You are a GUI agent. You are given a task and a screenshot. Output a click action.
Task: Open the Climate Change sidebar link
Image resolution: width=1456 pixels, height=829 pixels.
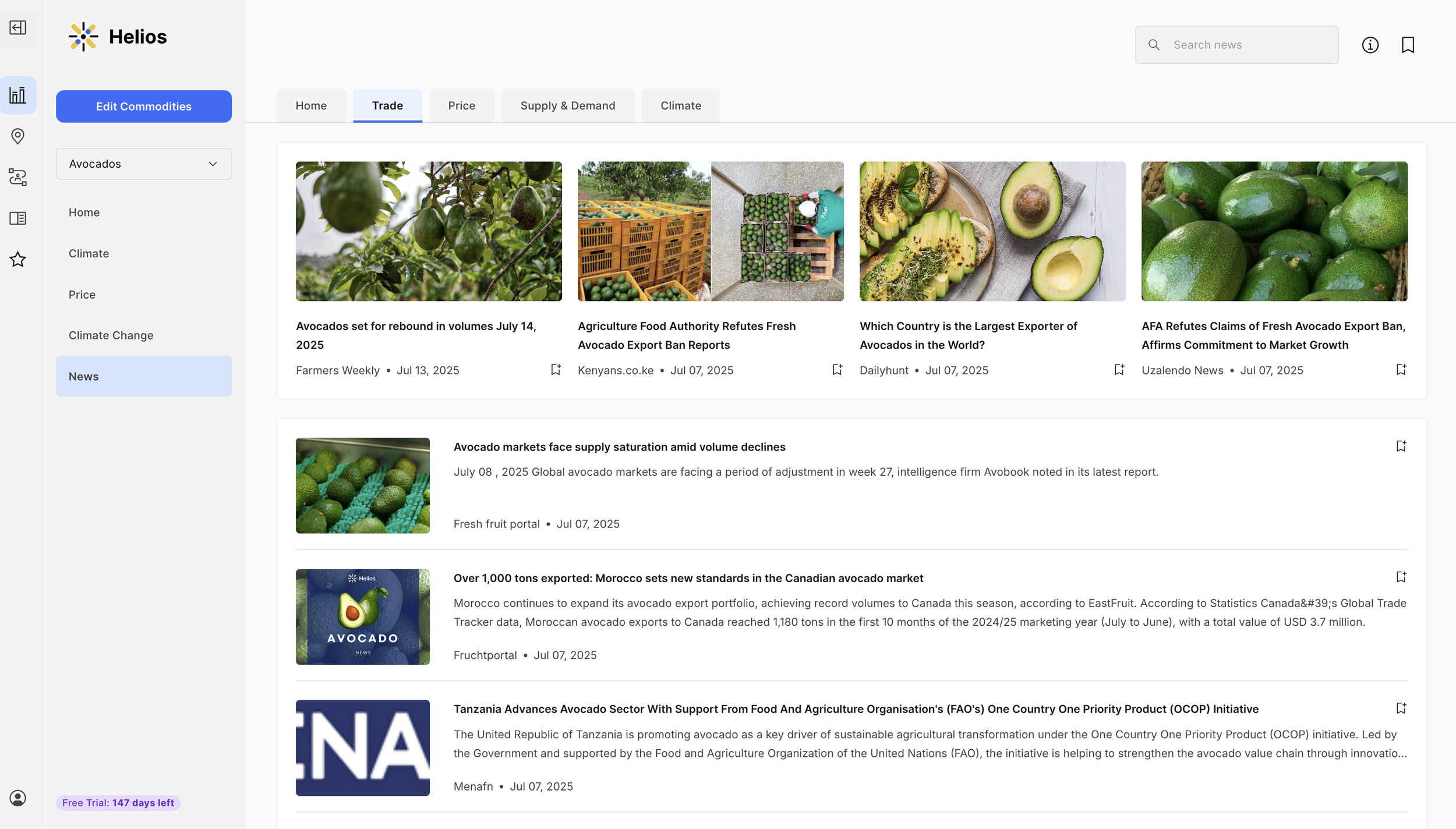point(111,335)
